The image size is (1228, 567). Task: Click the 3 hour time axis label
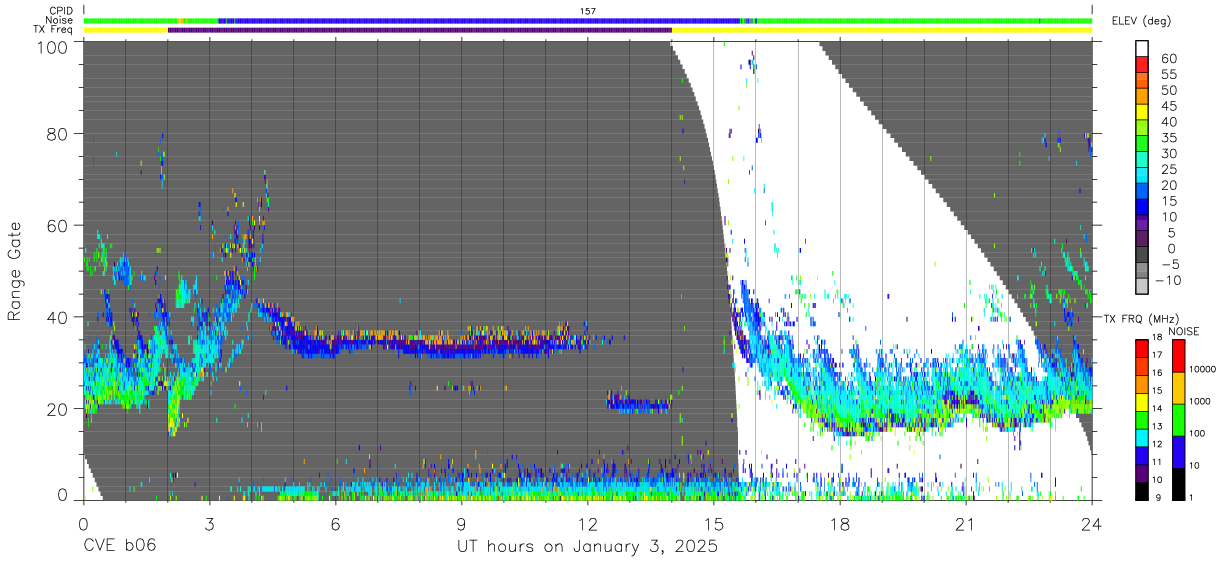210,525
